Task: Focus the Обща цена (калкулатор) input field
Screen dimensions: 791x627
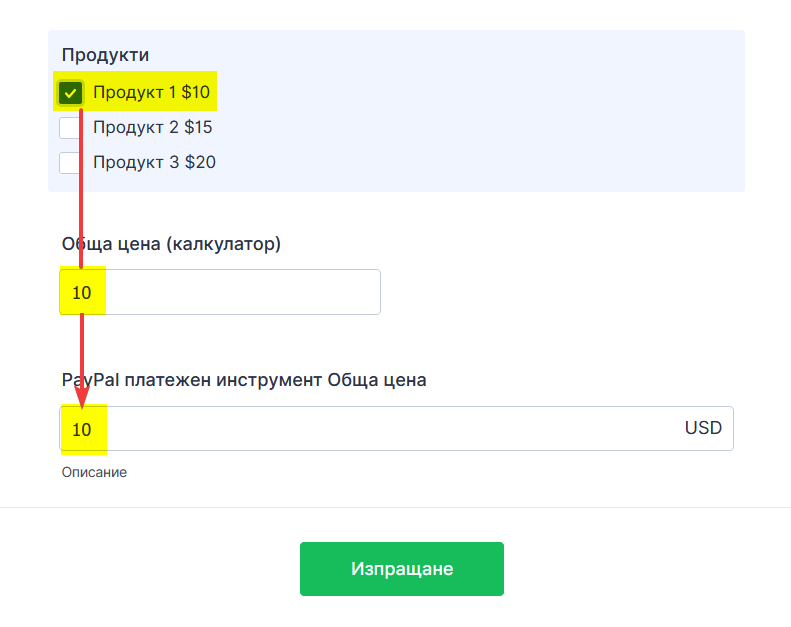Action: click(x=240, y=292)
